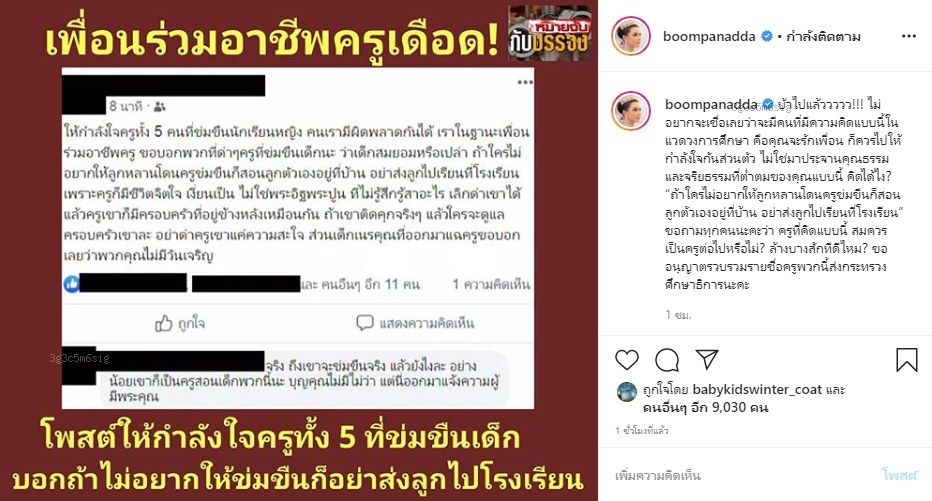Click boompanadda verified badge in header
Image resolution: width=932 pixels, height=501 pixels.
pyautogui.click(x=767, y=36)
